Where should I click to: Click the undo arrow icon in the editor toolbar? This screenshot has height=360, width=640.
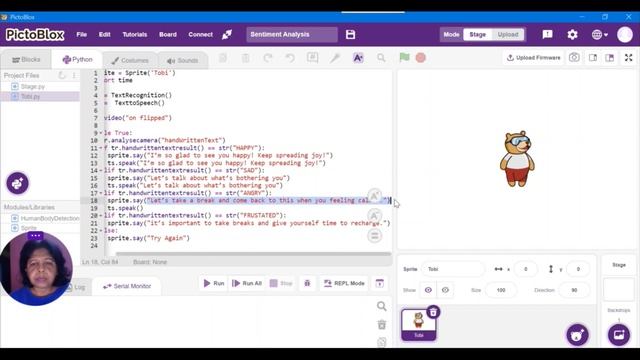[290, 58]
